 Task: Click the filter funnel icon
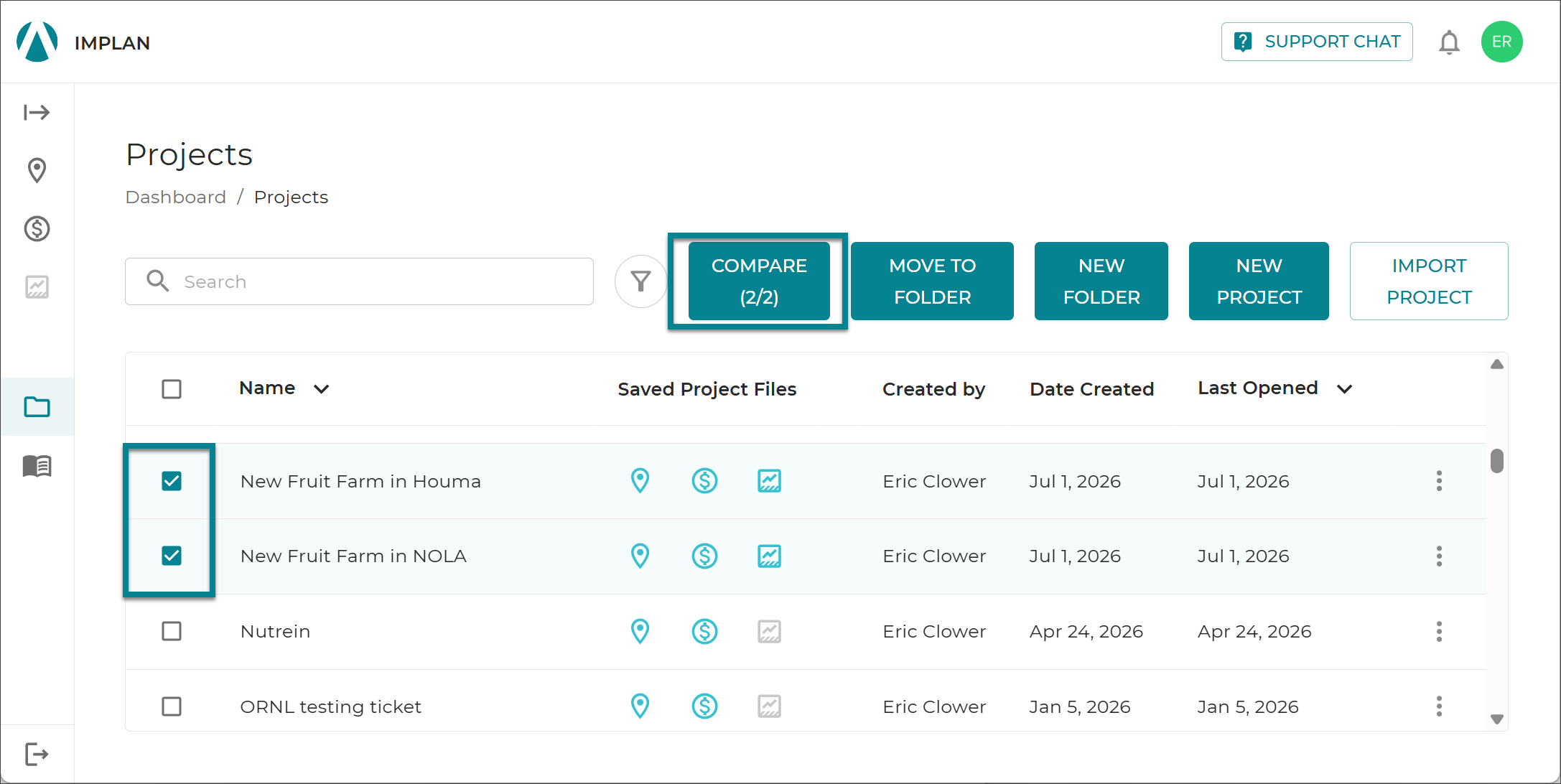click(x=640, y=281)
